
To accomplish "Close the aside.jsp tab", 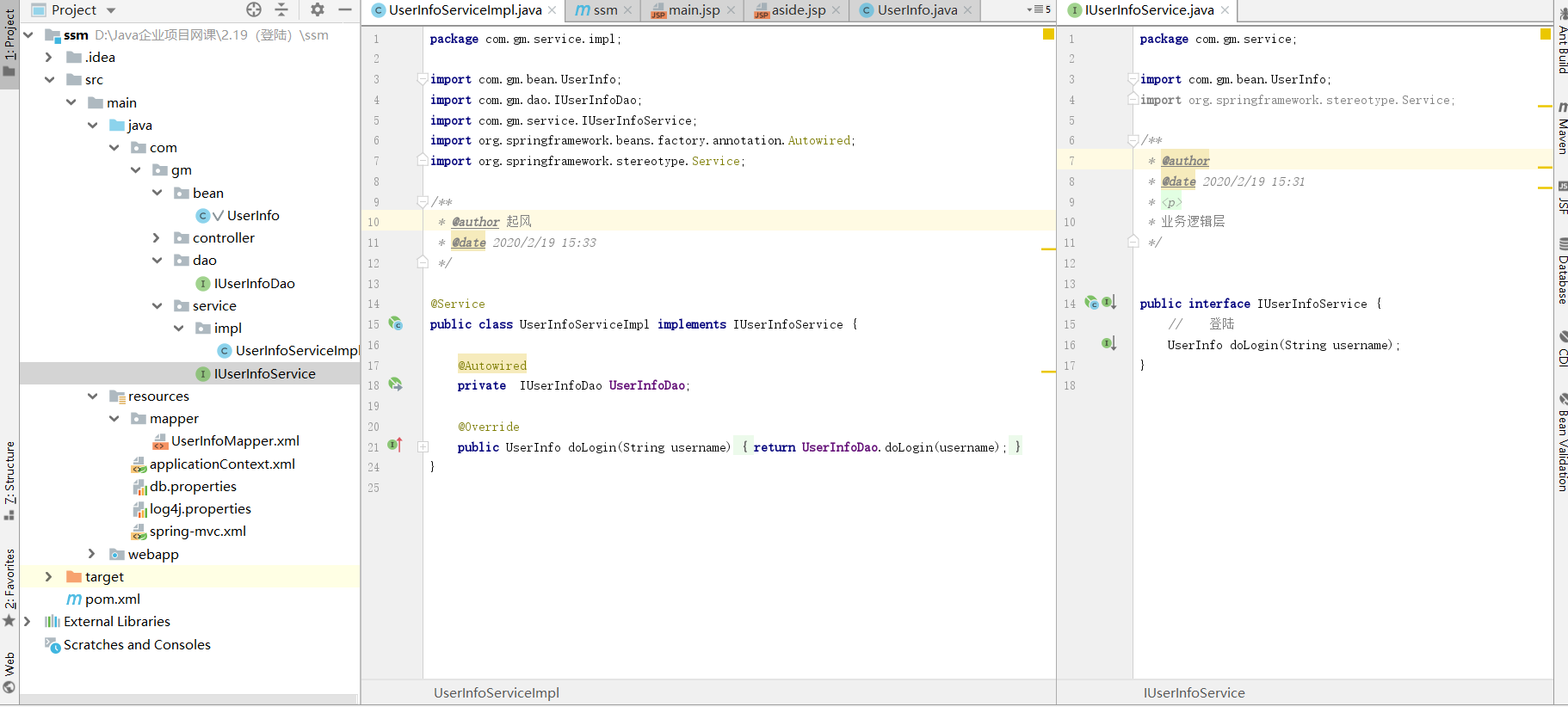I will pyautogui.click(x=836, y=10).
